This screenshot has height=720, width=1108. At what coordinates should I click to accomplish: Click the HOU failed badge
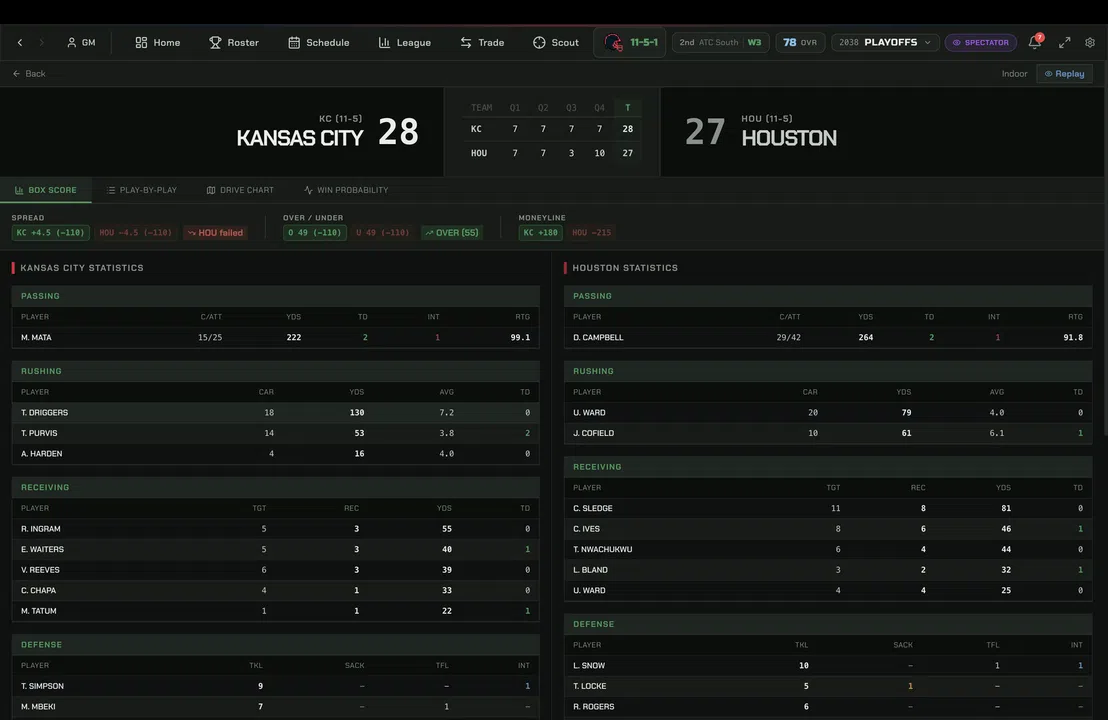pyautogui.click(x=215, y=232)
